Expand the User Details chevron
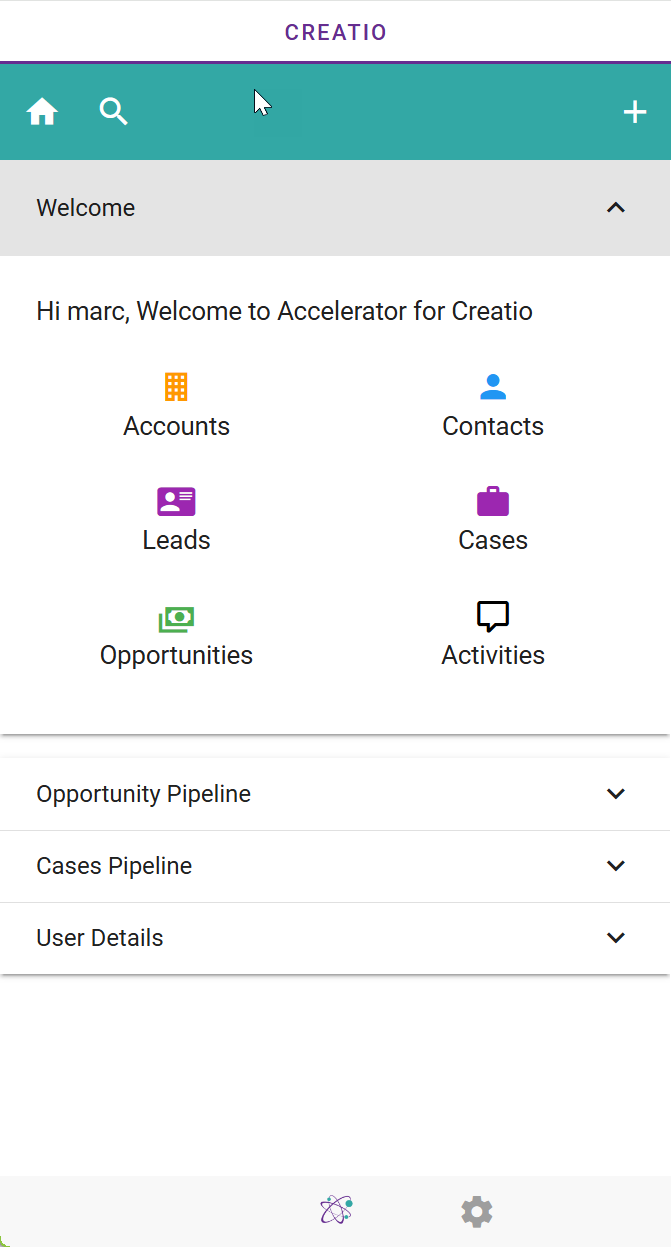This screenshot has height=1247, width=671. point(616,938)
